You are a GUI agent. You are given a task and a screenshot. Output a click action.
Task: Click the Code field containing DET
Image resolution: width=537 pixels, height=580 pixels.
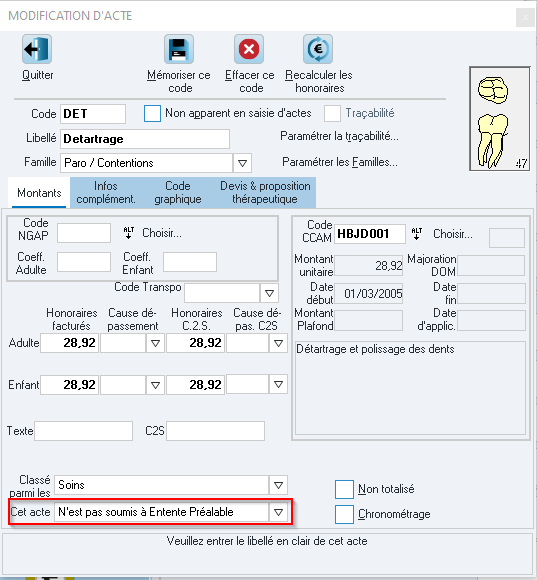tap(93, 114)
